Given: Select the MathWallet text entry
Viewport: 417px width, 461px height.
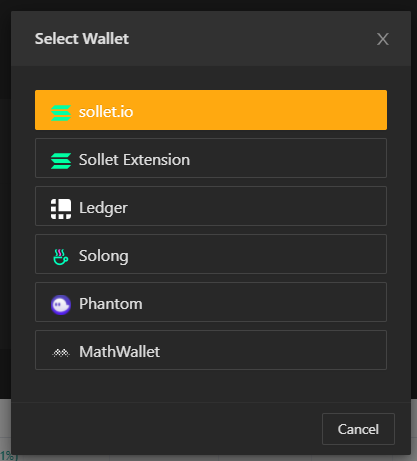Looking at the screenshot, I should point(119,352).
